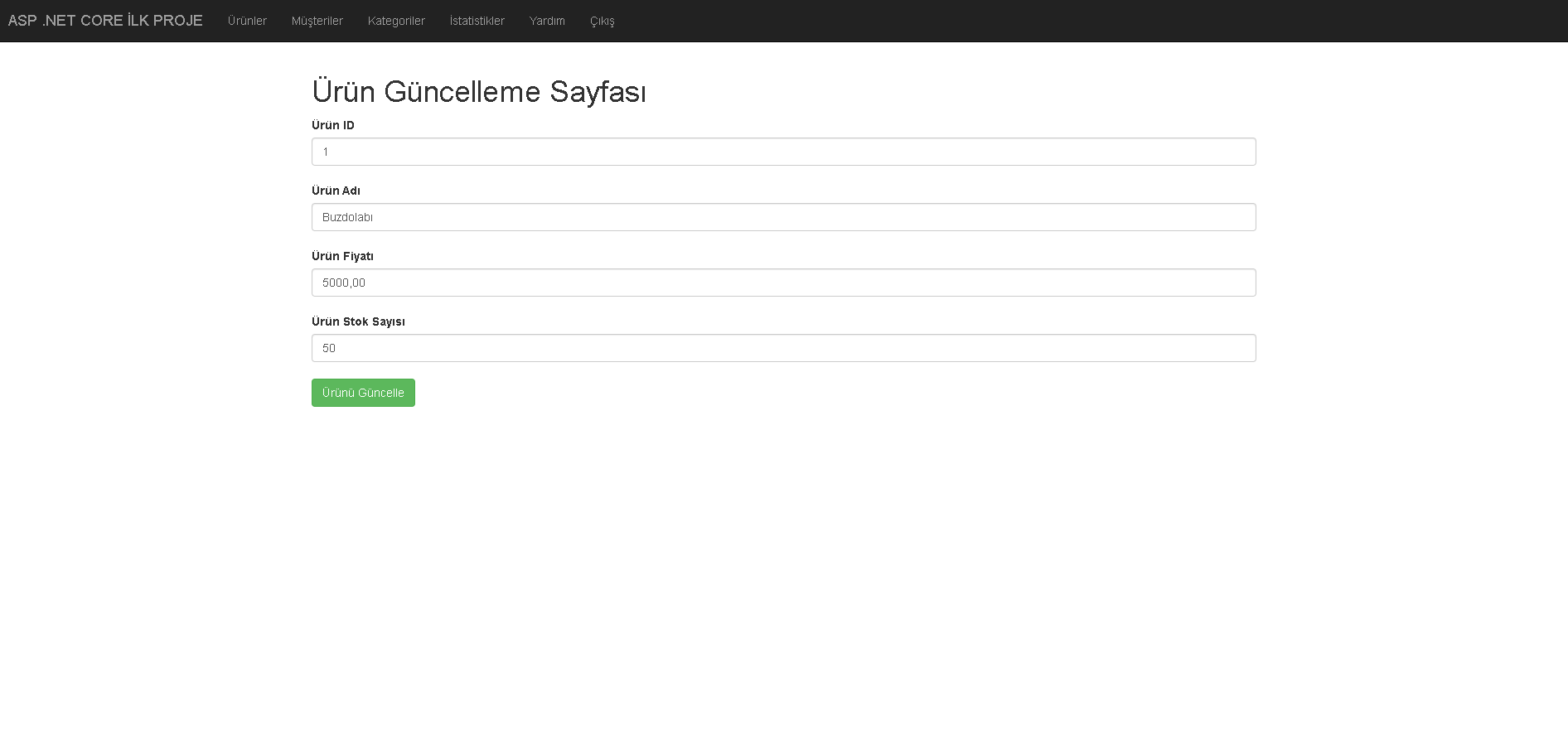Click the Ürün Adı label
The image size is (1568, 749).
335,191
